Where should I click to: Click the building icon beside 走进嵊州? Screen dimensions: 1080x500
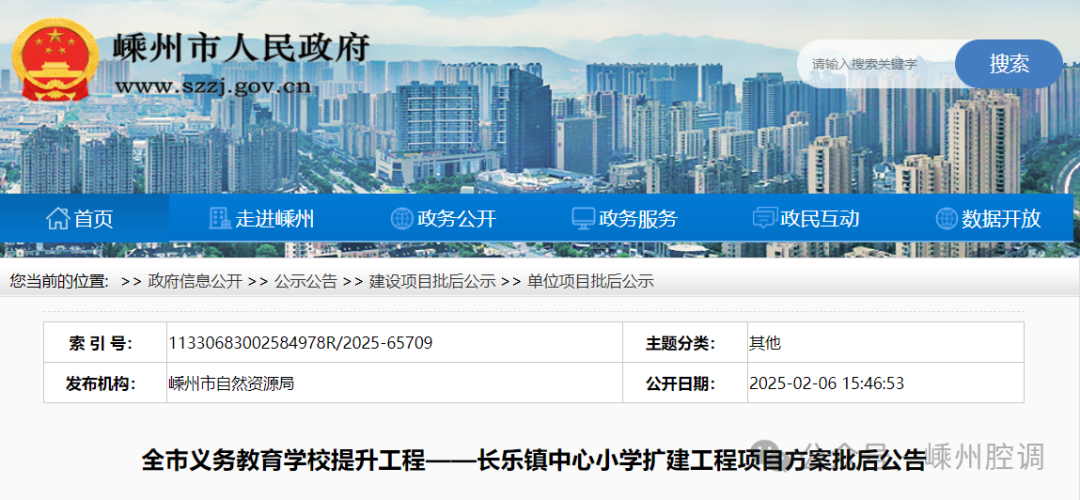219,218
